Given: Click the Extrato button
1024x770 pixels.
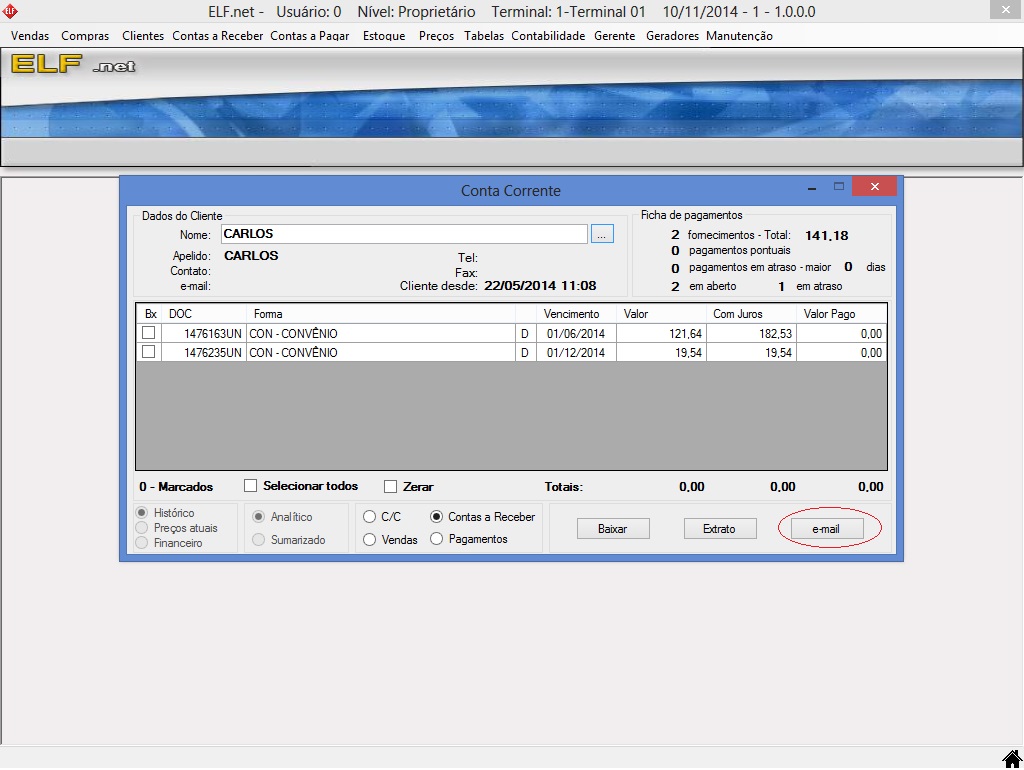Looking at the screenshot, I should coord(720,529).
